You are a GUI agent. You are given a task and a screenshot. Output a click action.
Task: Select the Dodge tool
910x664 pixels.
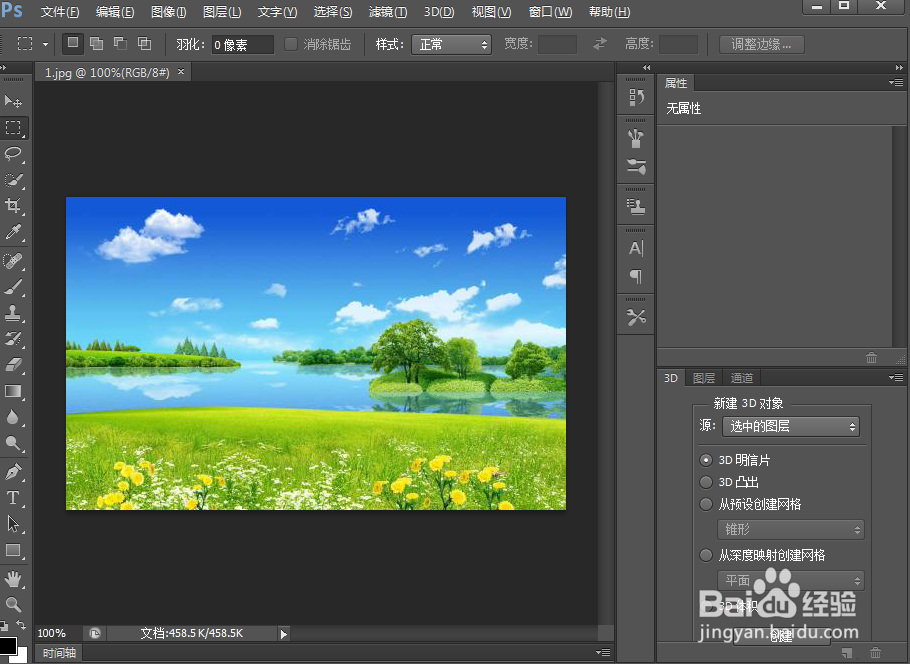pos(13,443)
